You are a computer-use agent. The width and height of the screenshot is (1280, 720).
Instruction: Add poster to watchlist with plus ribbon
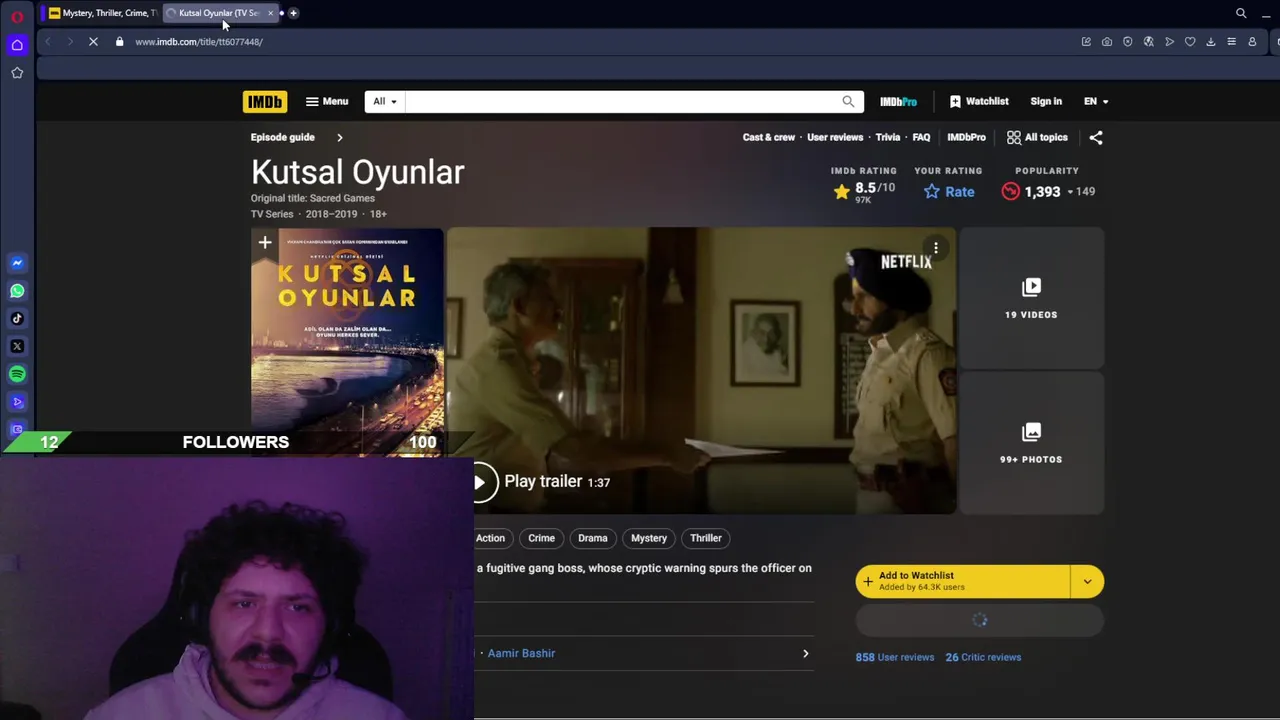pyautogui.click(x=265, y=243)
